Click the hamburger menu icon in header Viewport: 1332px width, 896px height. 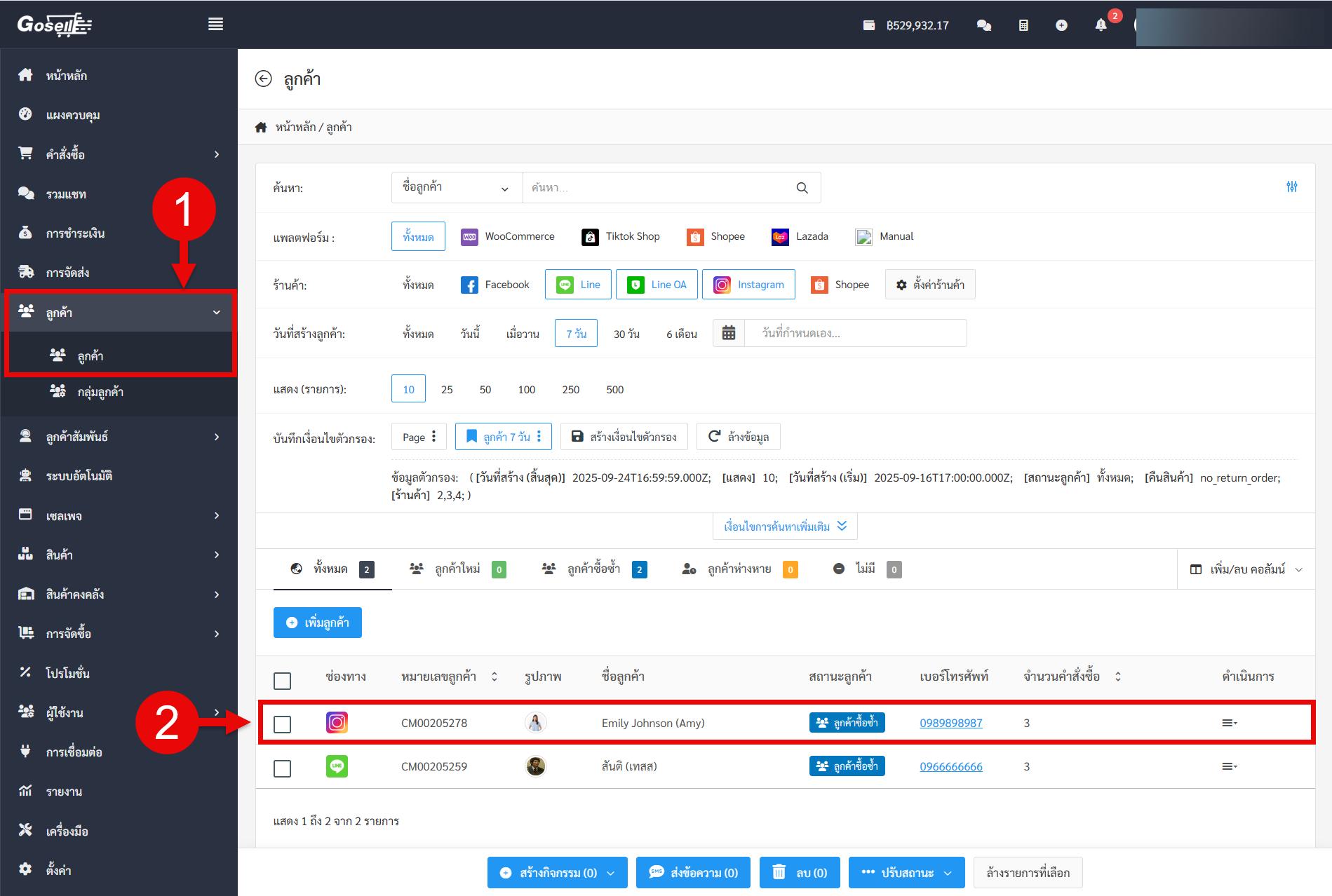[215, 25]
